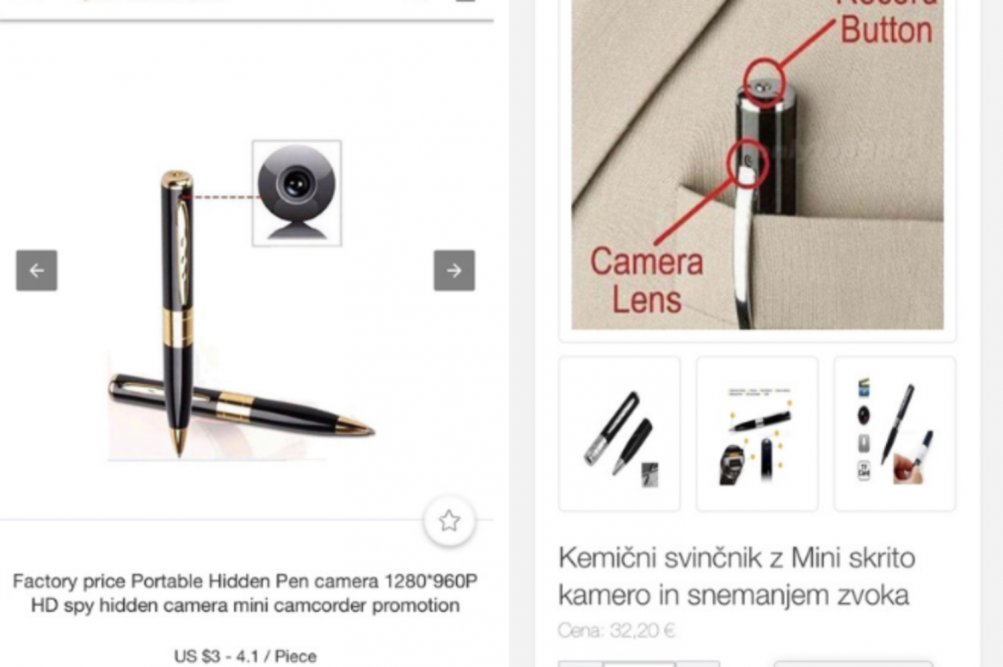1003x667 pixels.
Task: Enlarge the pen-in-pocket main product photo
Action: click(757, 164)
